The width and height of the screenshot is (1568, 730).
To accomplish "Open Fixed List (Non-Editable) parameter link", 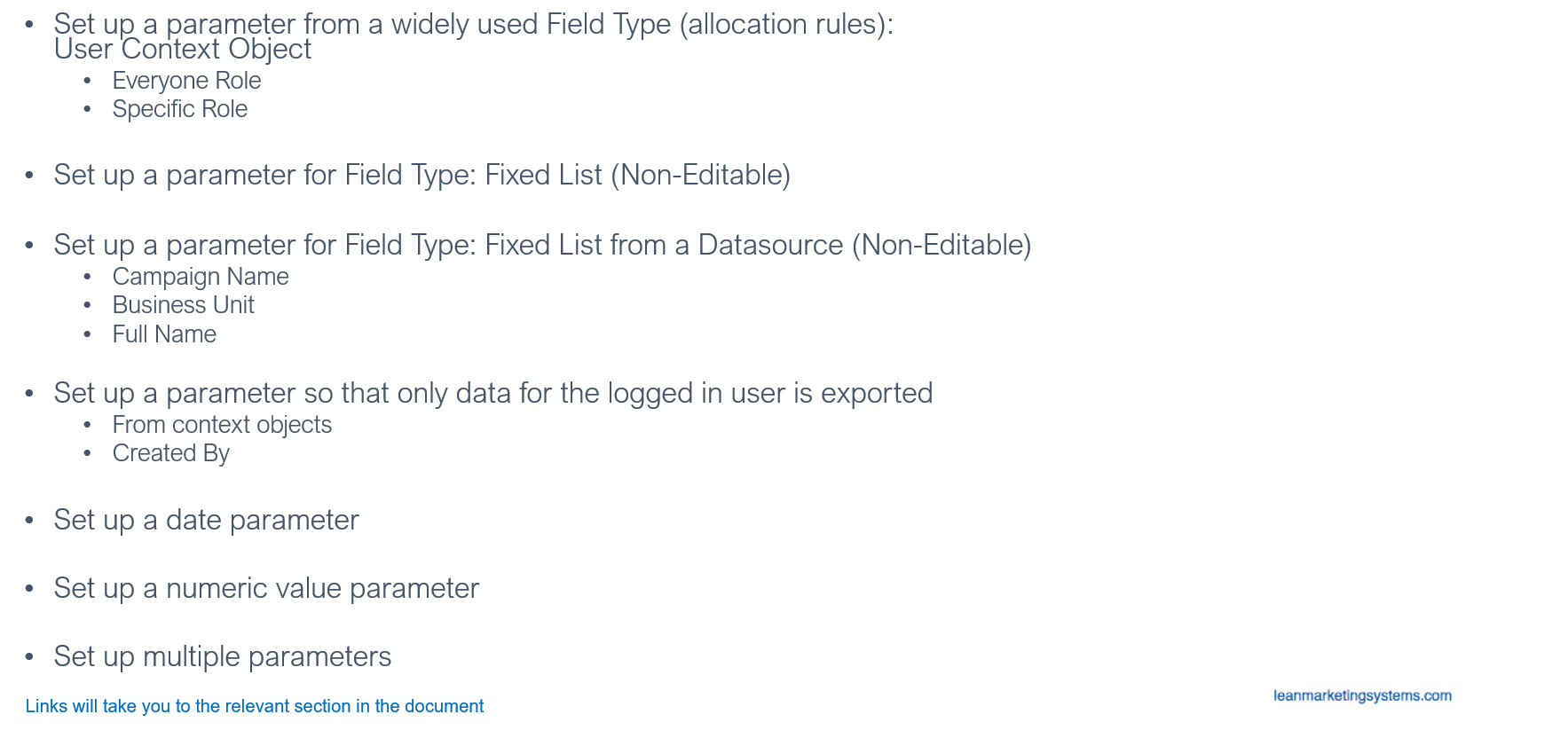I will 422,175.
